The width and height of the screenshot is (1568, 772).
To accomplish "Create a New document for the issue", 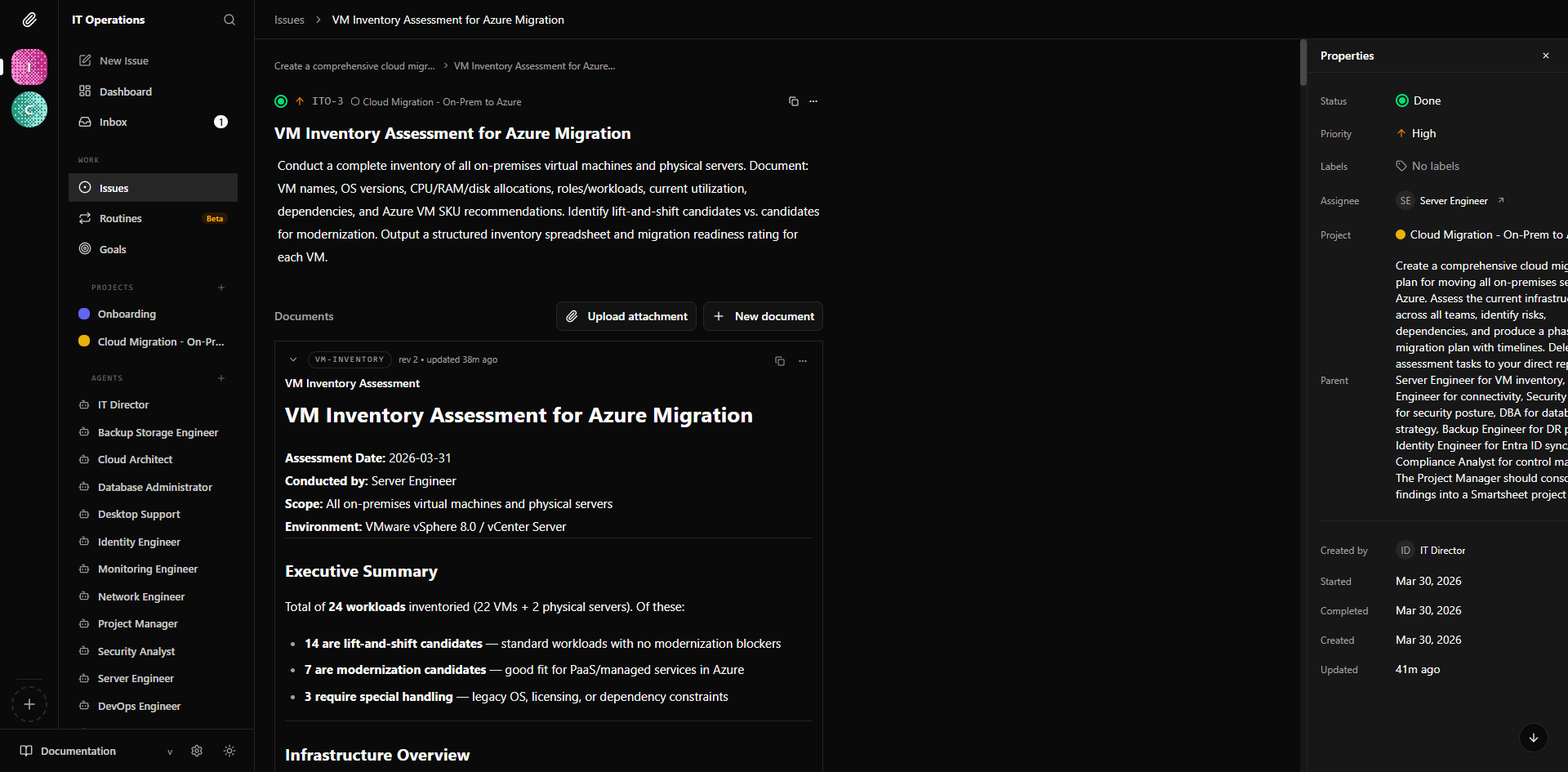I will click(762, 316).
